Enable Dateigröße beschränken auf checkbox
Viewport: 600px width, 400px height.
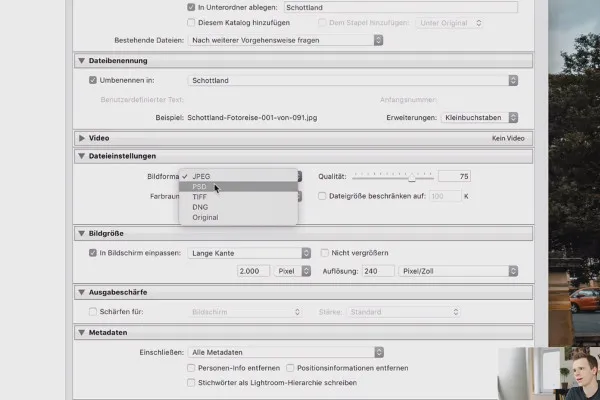(x=322, y=196)
